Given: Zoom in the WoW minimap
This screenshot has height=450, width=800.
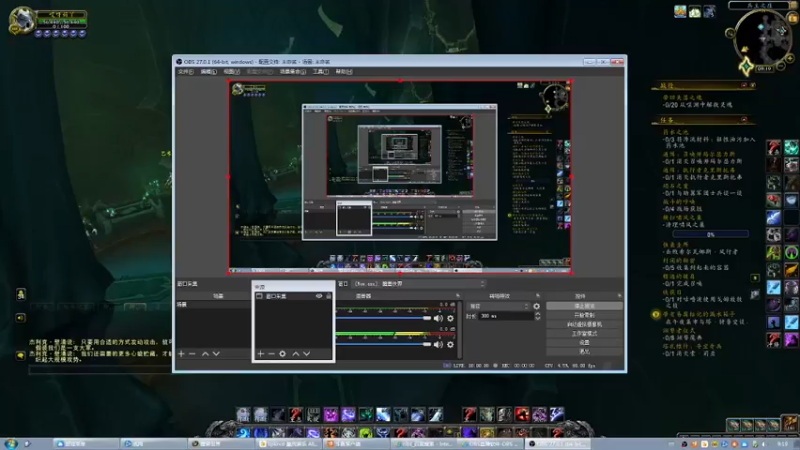Looking at the screenshot, I should pyautogui.click(x=790, y=59).
